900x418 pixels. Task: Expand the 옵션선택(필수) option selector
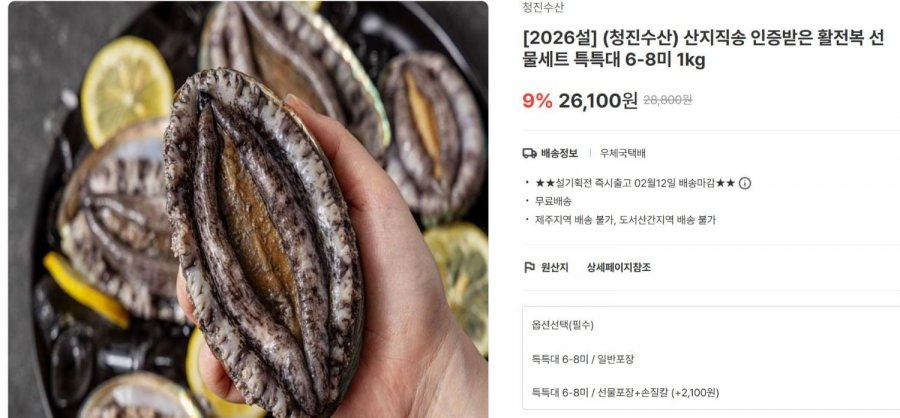click(x=562, y=325)
